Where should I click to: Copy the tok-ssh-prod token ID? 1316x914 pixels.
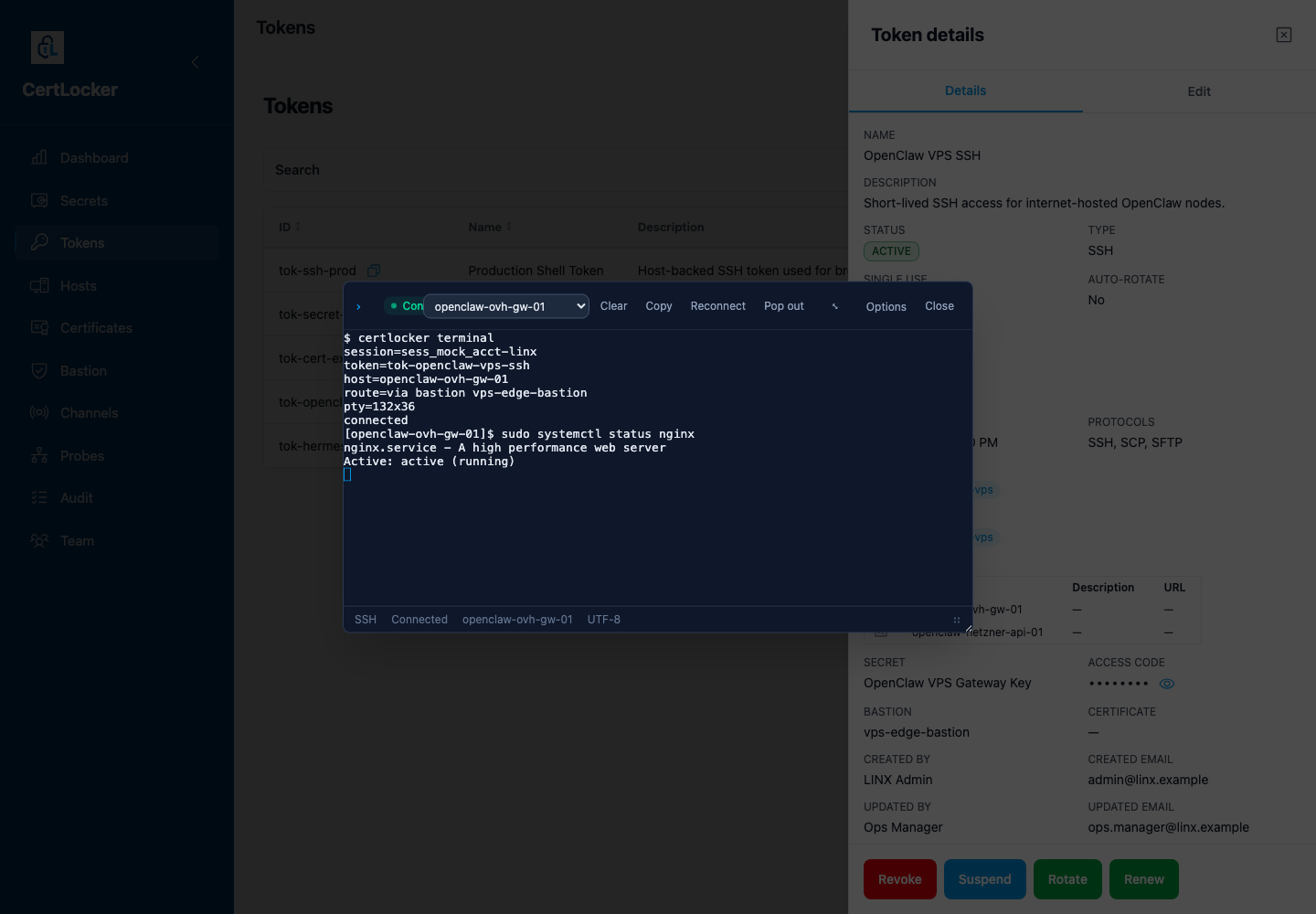pyautogui.click(x=374, y=271)
